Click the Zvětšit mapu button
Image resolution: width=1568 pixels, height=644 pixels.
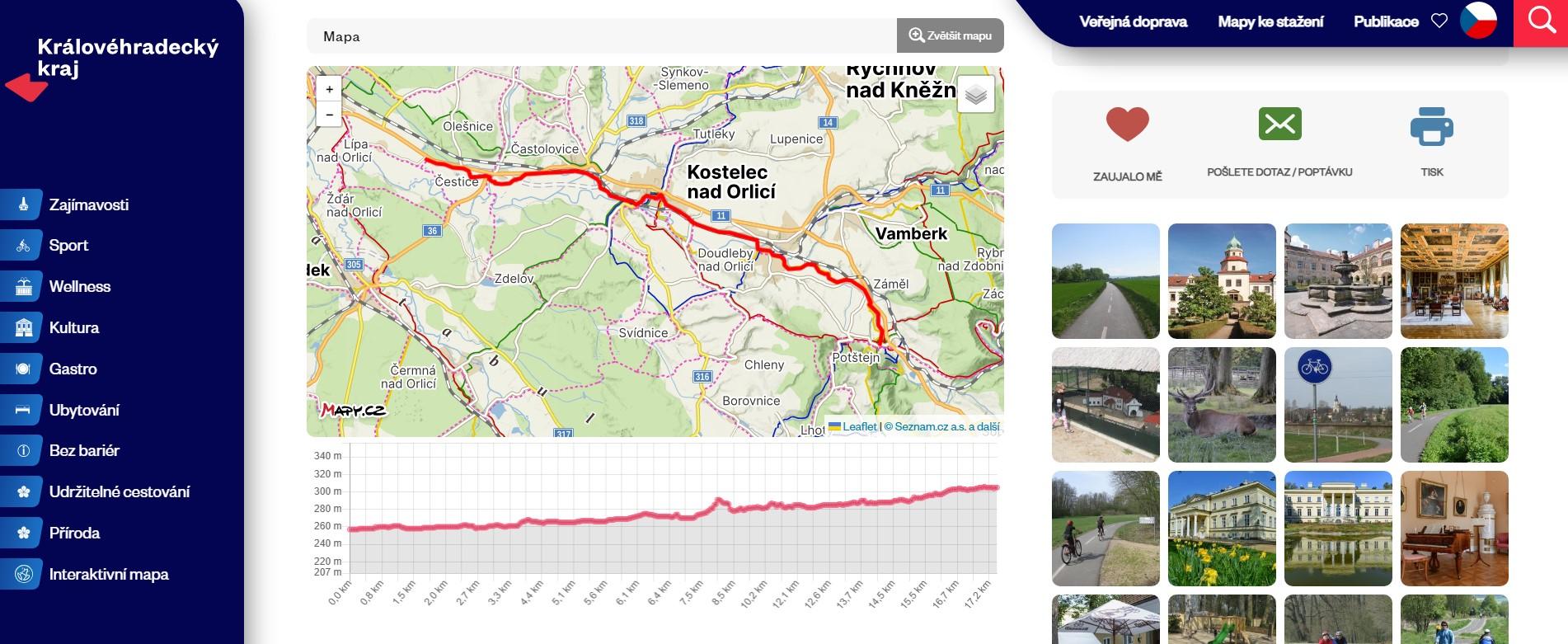[x=951, y=35]
